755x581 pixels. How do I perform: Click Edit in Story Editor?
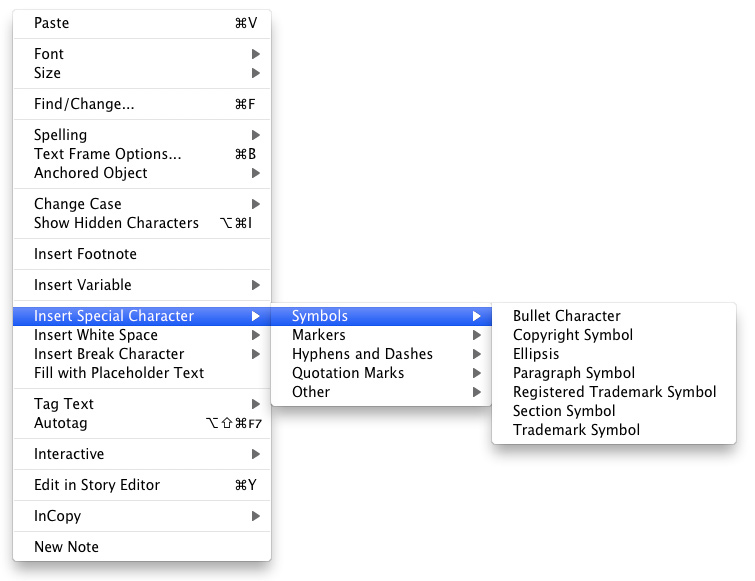97,485
